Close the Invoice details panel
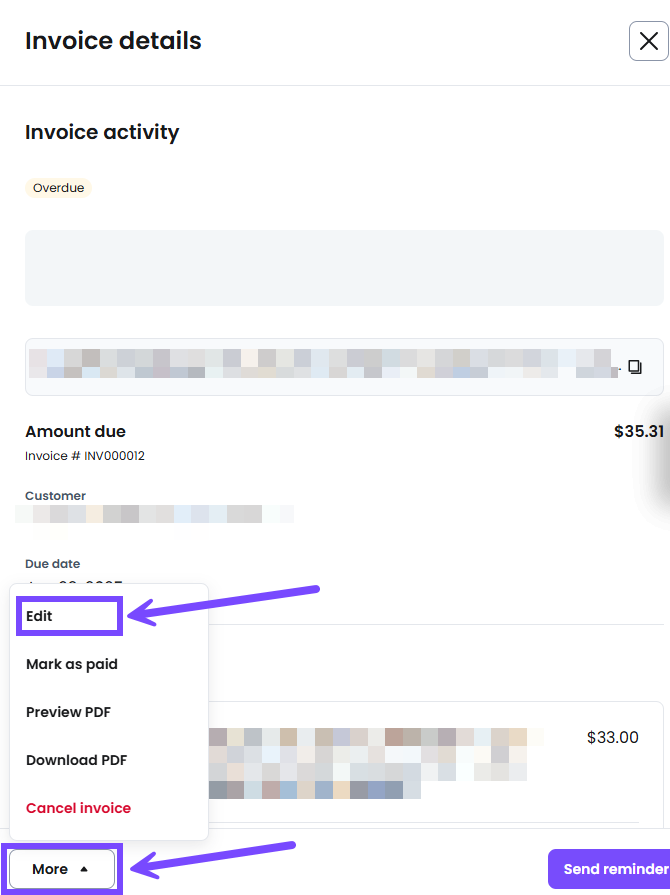Image resolution: width=670 pixels, height=895 pixels. [x=648, y=41]
